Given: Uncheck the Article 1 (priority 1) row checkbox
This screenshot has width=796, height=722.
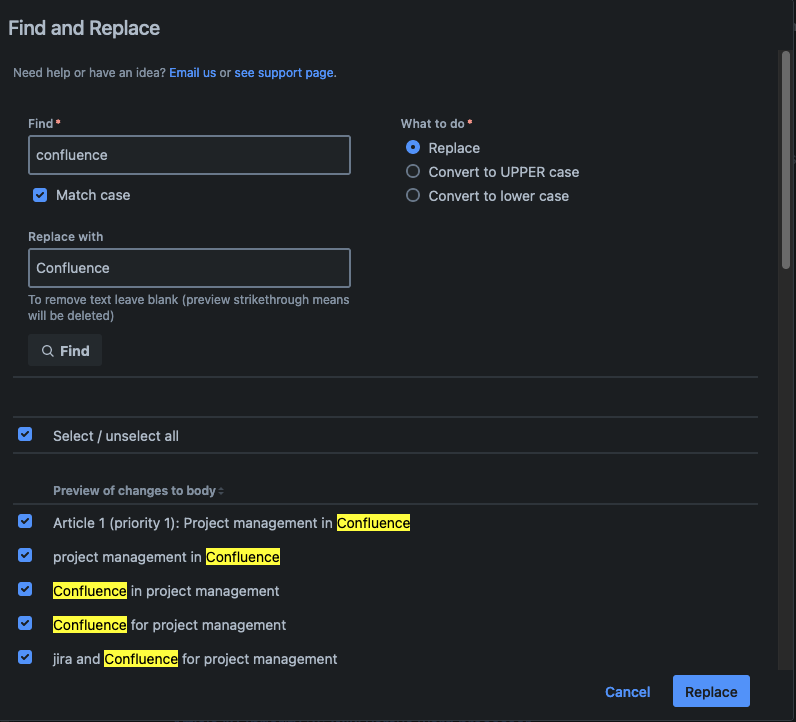Looking at the screenshot, I should tap(26, 522).
